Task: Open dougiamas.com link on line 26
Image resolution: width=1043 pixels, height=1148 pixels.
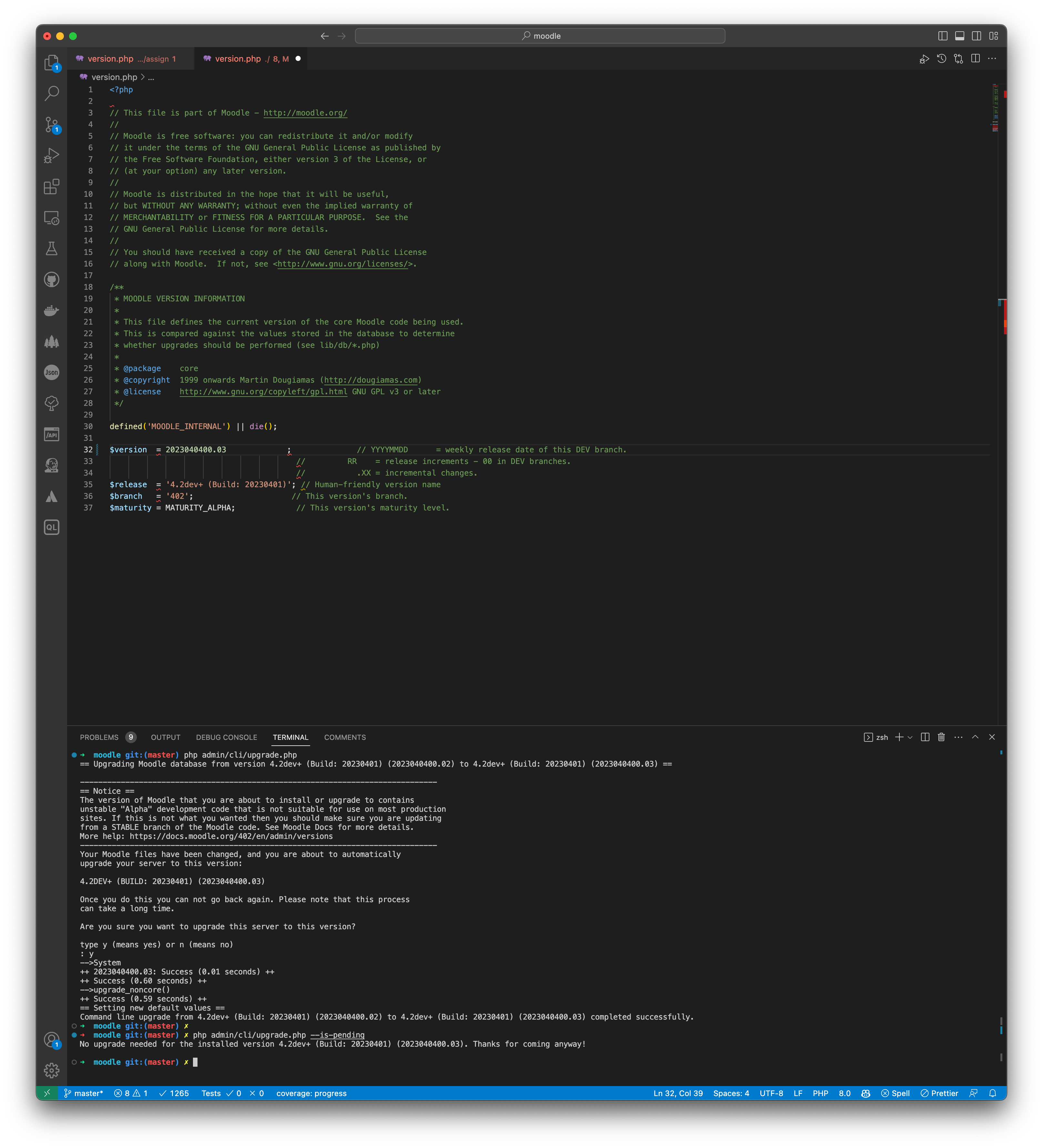Action: pyautogui.click(x=371, y=380)
